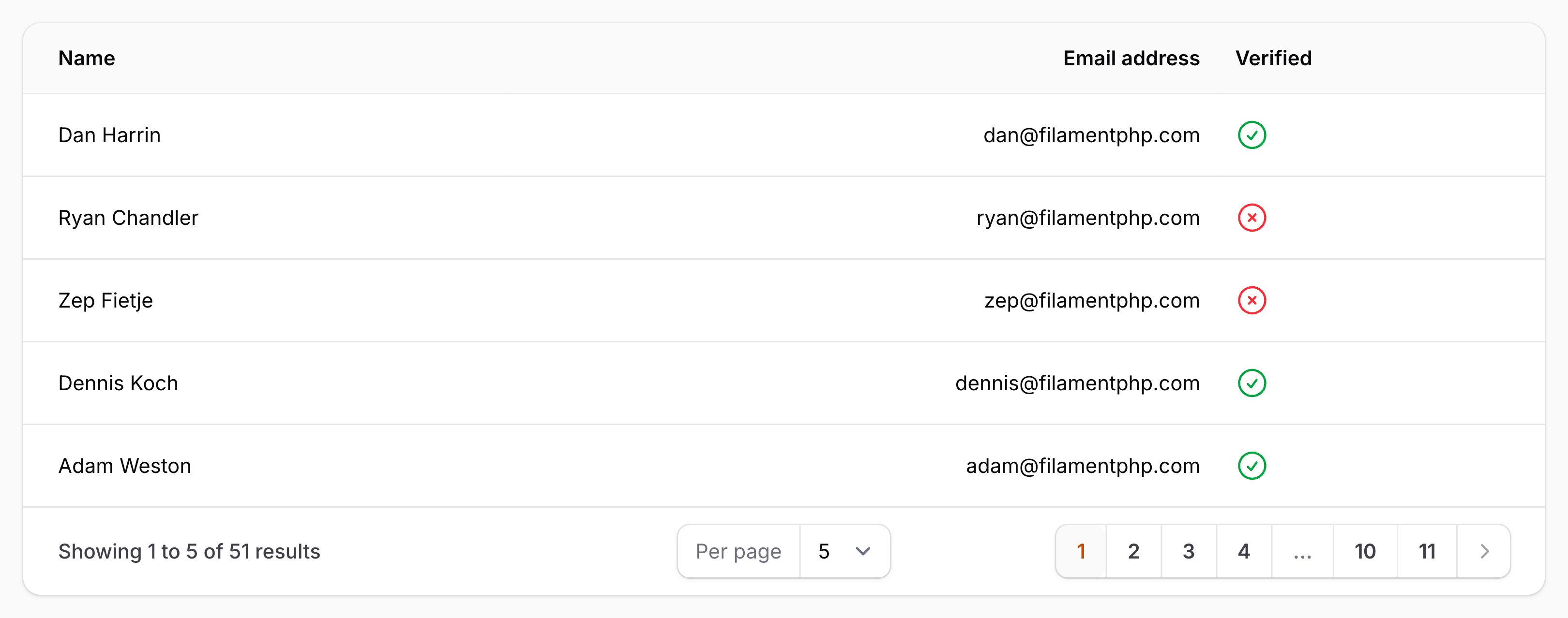Click the dan@filamentphp.com email address
The width and height of the screenshot is (1568, 618).
[1091, 135]
